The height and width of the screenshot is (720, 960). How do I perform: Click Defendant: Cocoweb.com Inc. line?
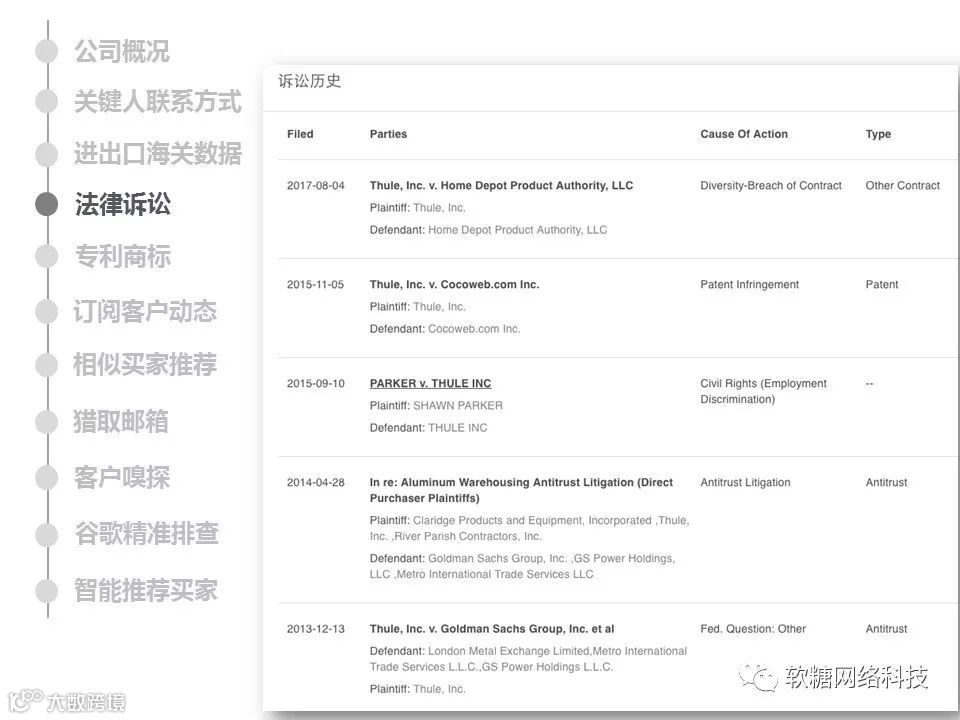pos(444,329)
